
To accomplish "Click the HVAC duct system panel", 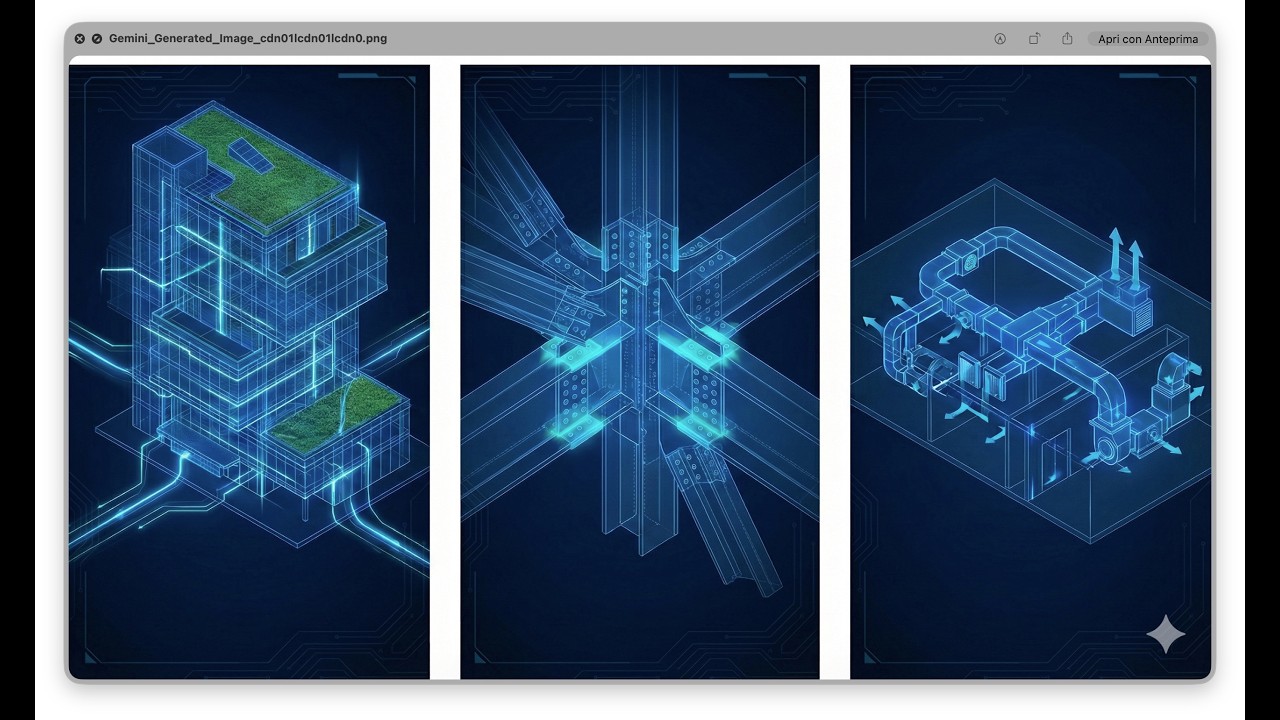I will click(x=1030, y=372).
